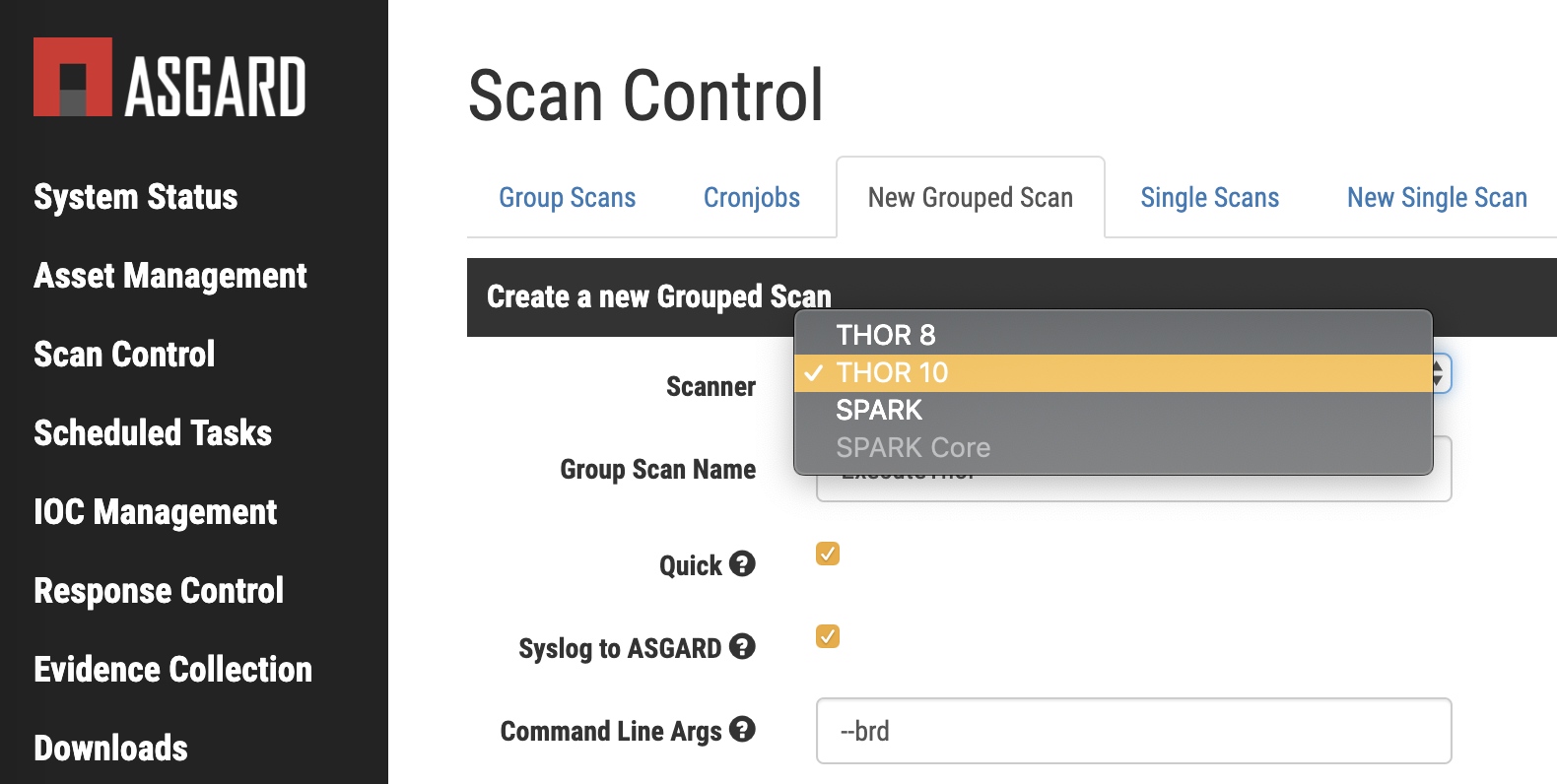Switch to the Group Scans tab

(567, 198)
